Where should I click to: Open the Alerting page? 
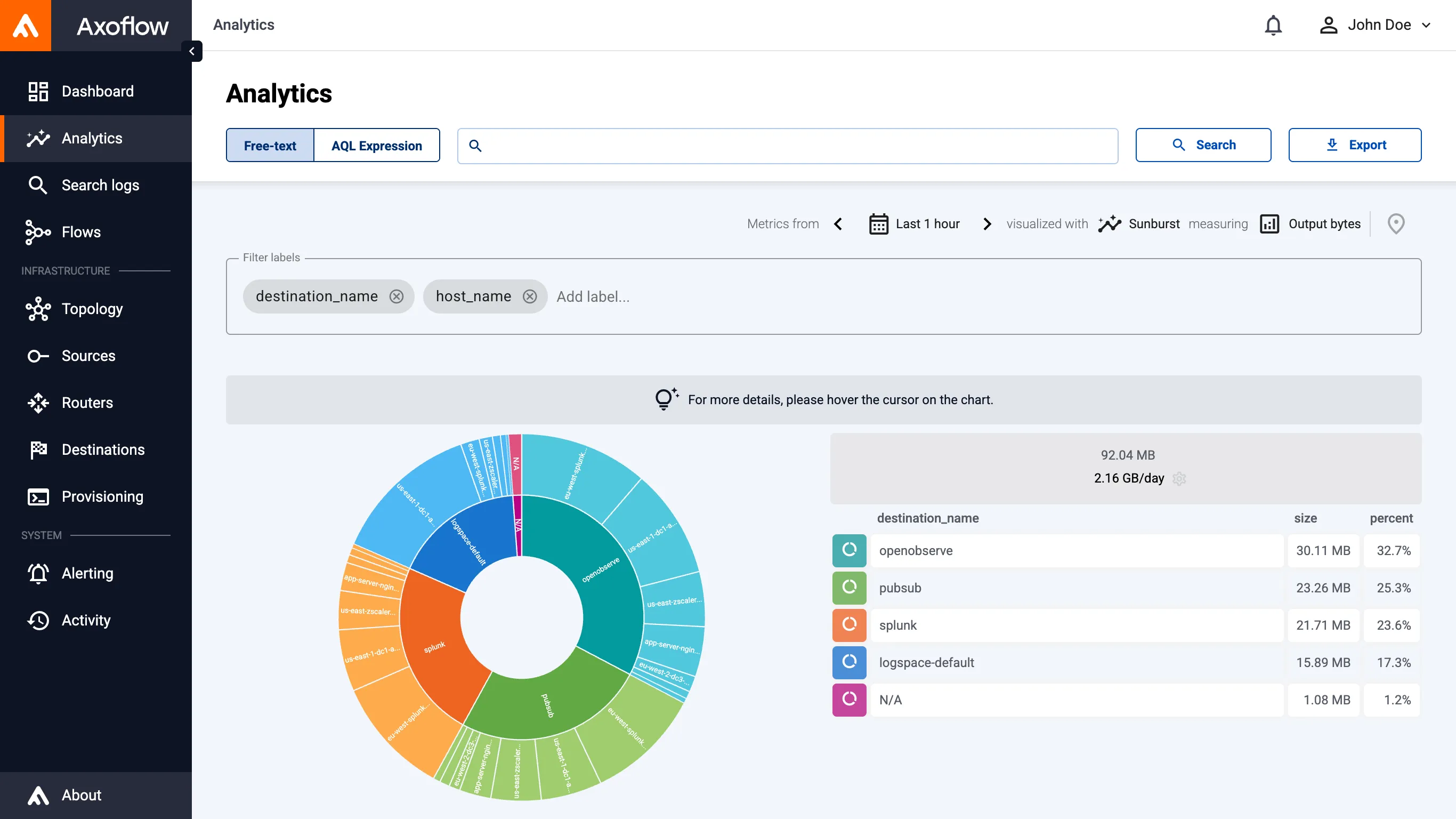click(87, 574)
